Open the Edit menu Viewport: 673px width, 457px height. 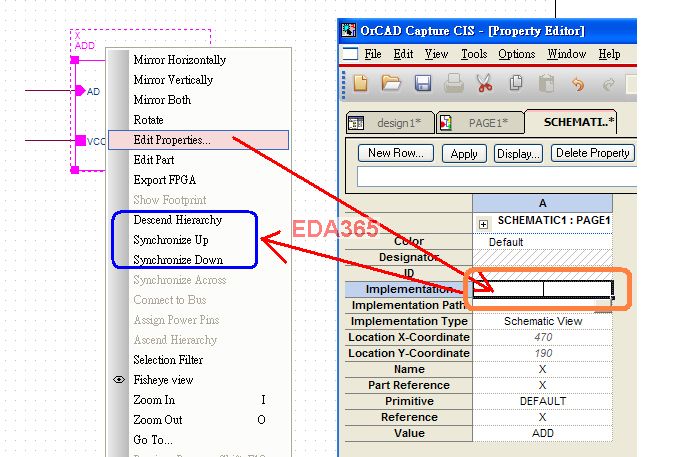point(403,54)
